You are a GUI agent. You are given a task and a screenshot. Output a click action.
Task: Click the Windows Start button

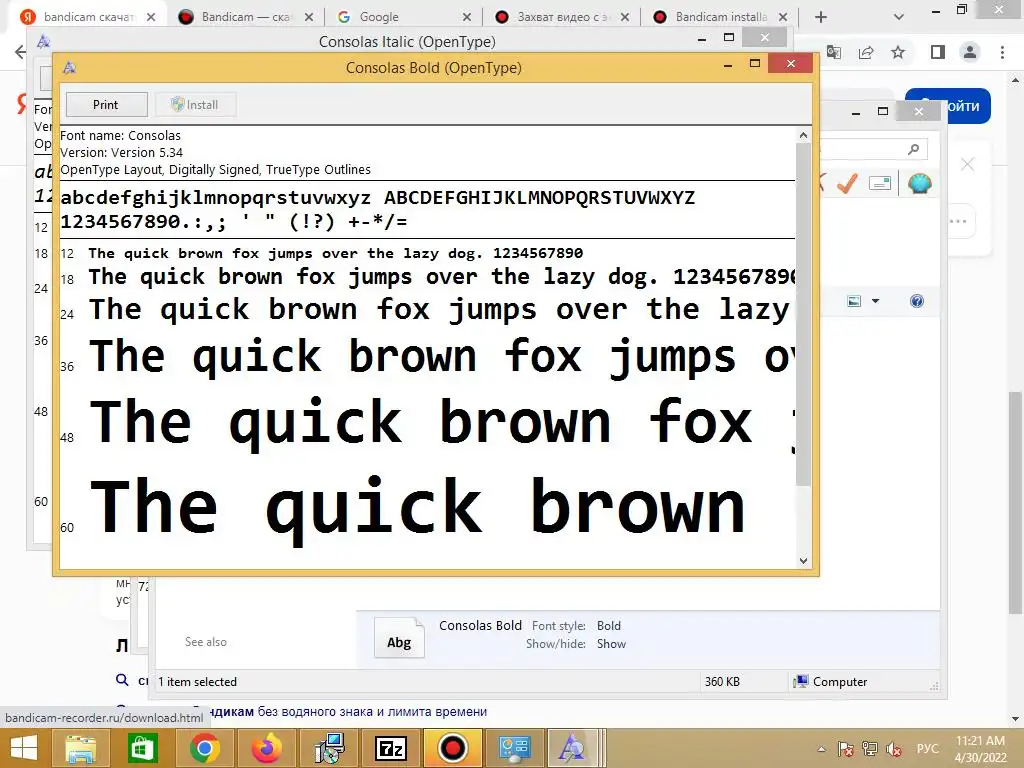click(24, 748)
